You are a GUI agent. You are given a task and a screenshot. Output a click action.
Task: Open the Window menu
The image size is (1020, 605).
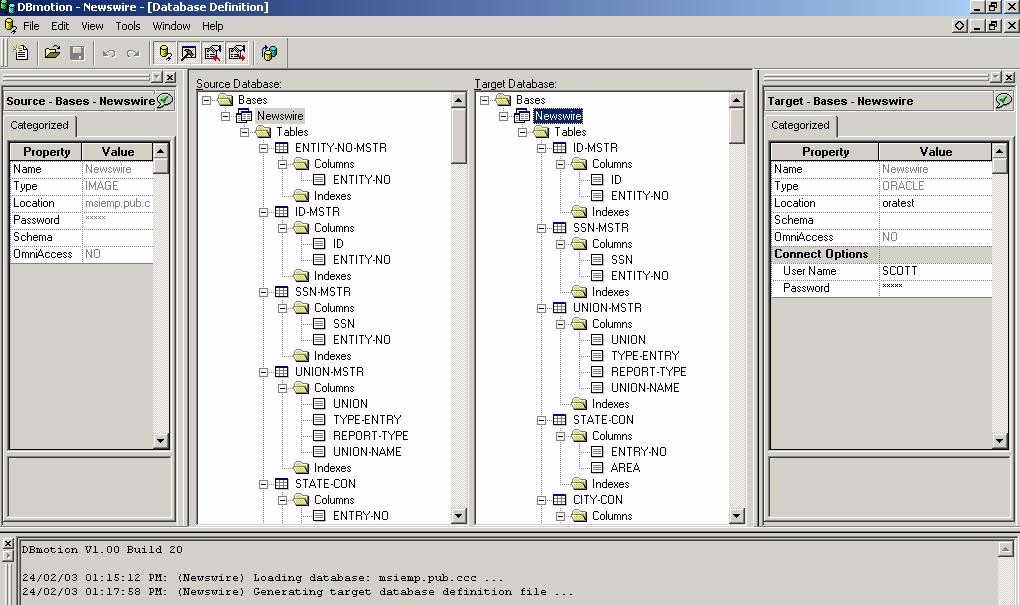click(171, 26)
